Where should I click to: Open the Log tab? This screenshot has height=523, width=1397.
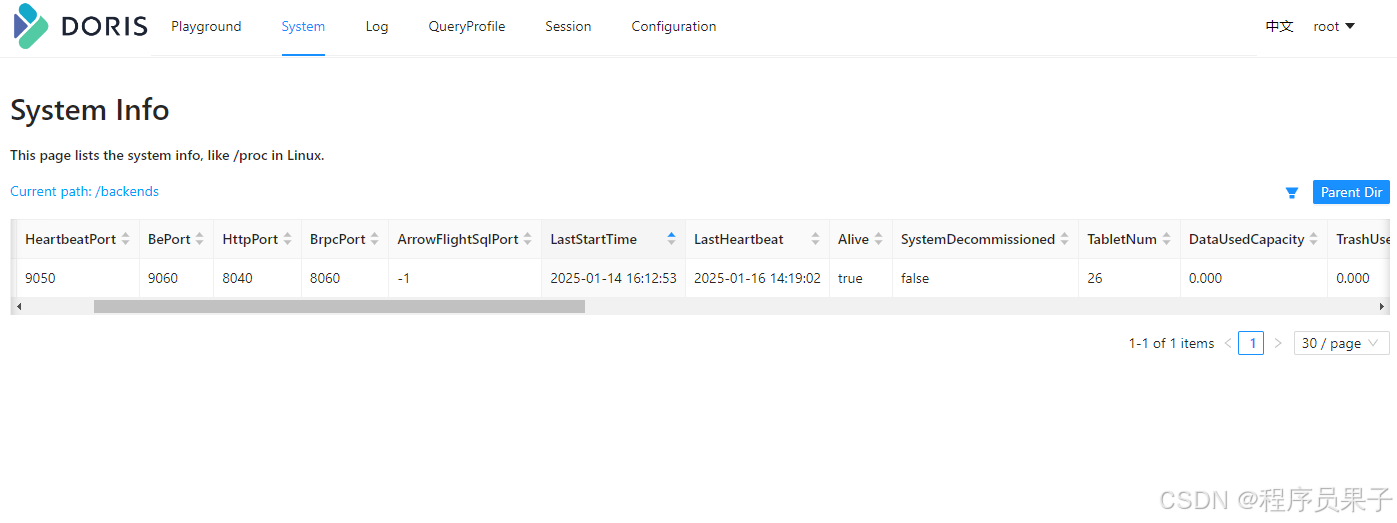point(377,27)
